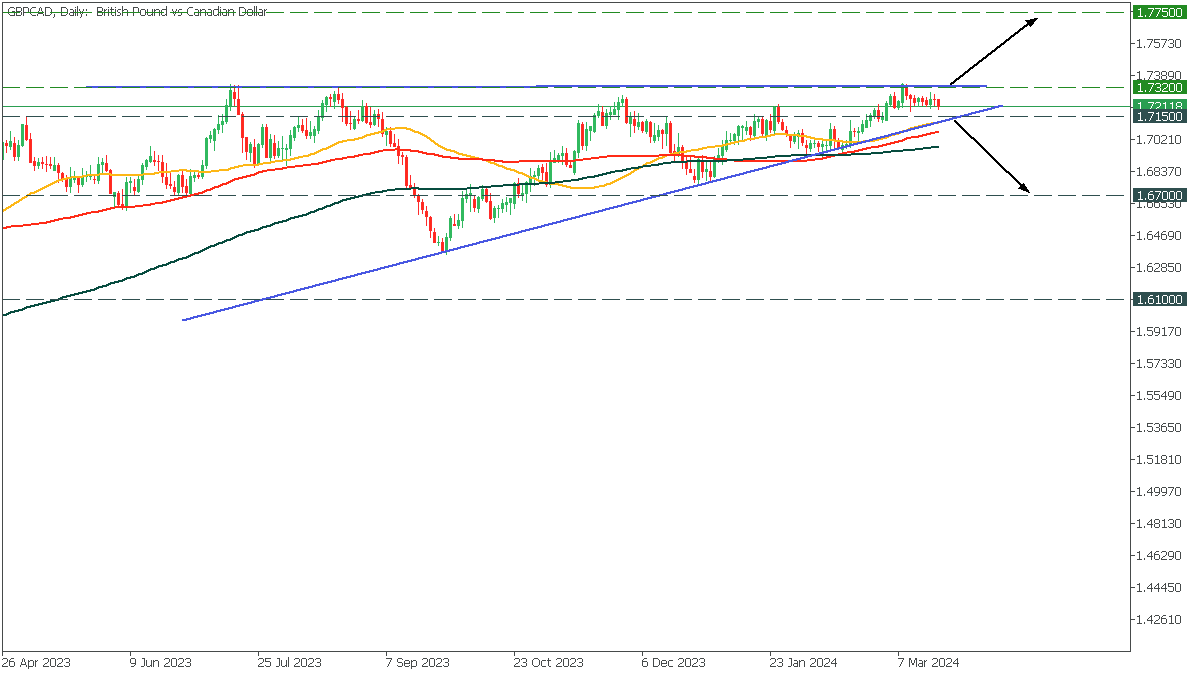Click the 1.67000 support price label

1159,195
